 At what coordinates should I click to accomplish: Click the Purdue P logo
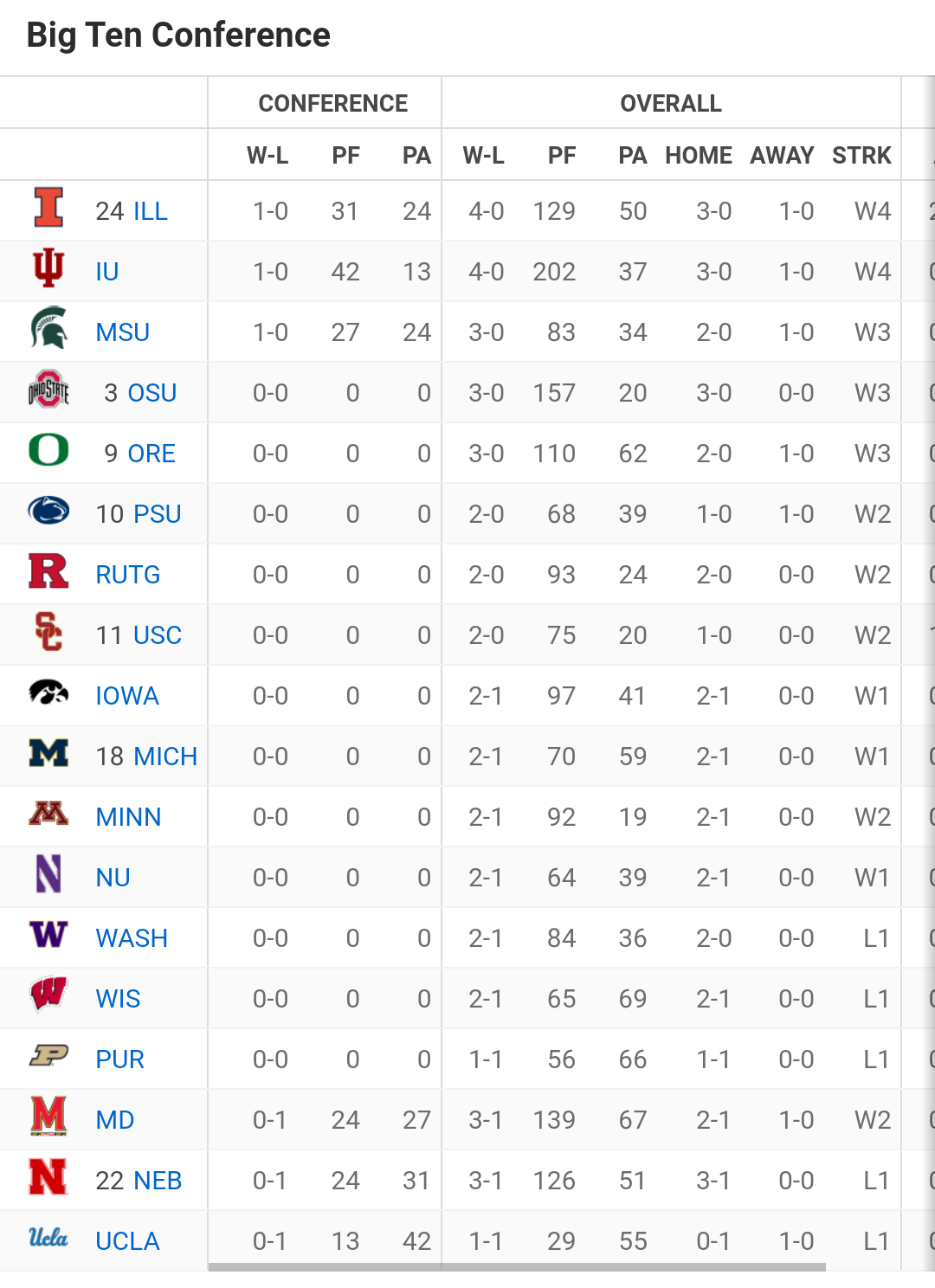48,1056
